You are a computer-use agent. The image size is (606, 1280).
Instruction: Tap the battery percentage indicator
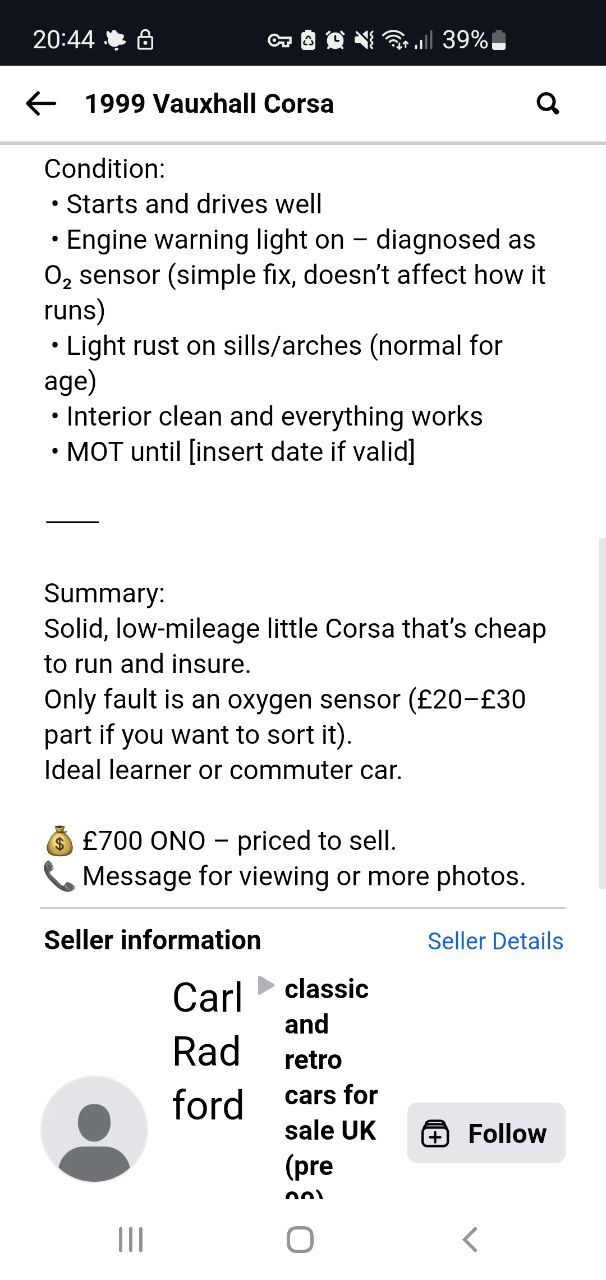pos(465,40)
